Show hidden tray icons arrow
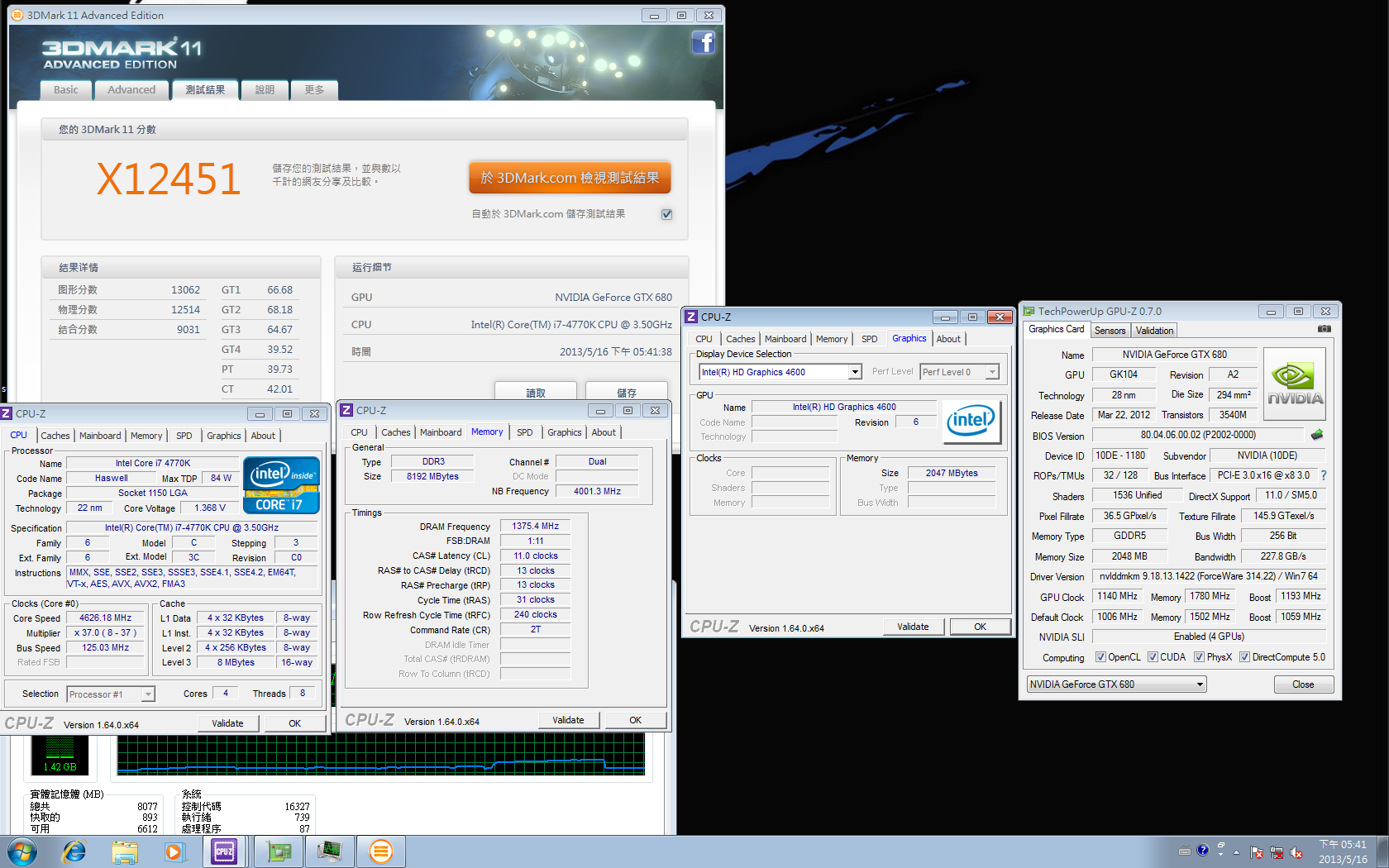Viewport: 1389px width, 868px height. pyautogui.click(x=1236, y=852)
